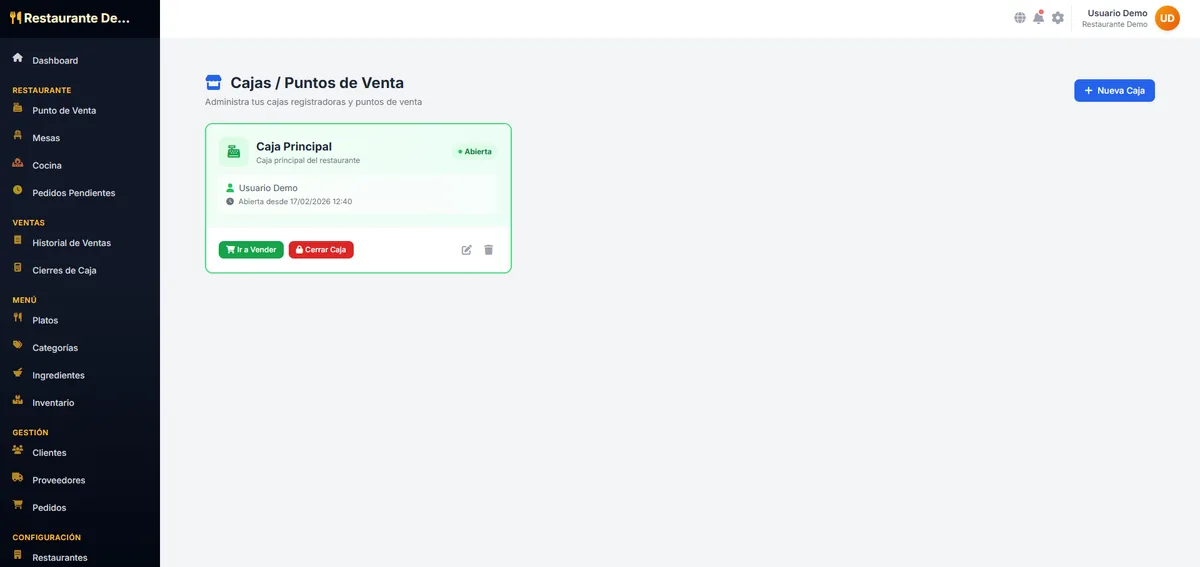Click the store icon beside page title

[x=213, y=83]
